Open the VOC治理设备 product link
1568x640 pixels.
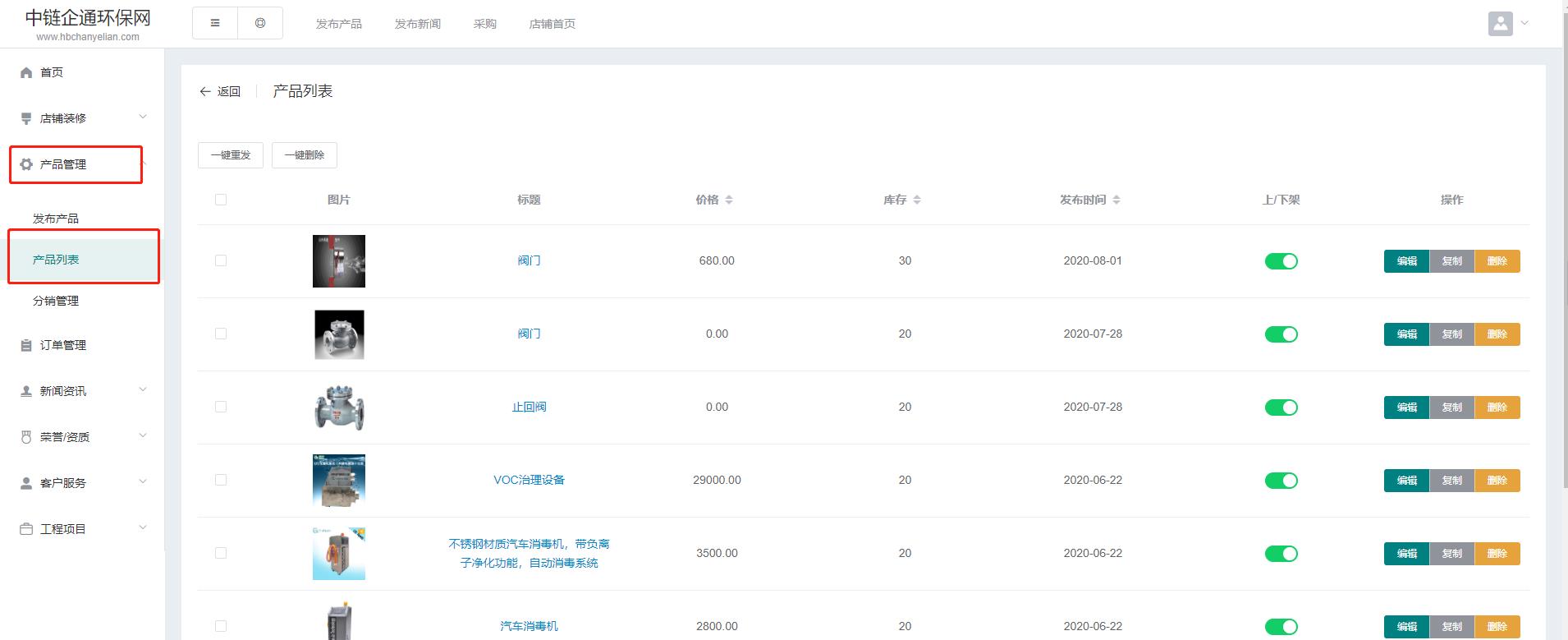(x=529, y=480)
